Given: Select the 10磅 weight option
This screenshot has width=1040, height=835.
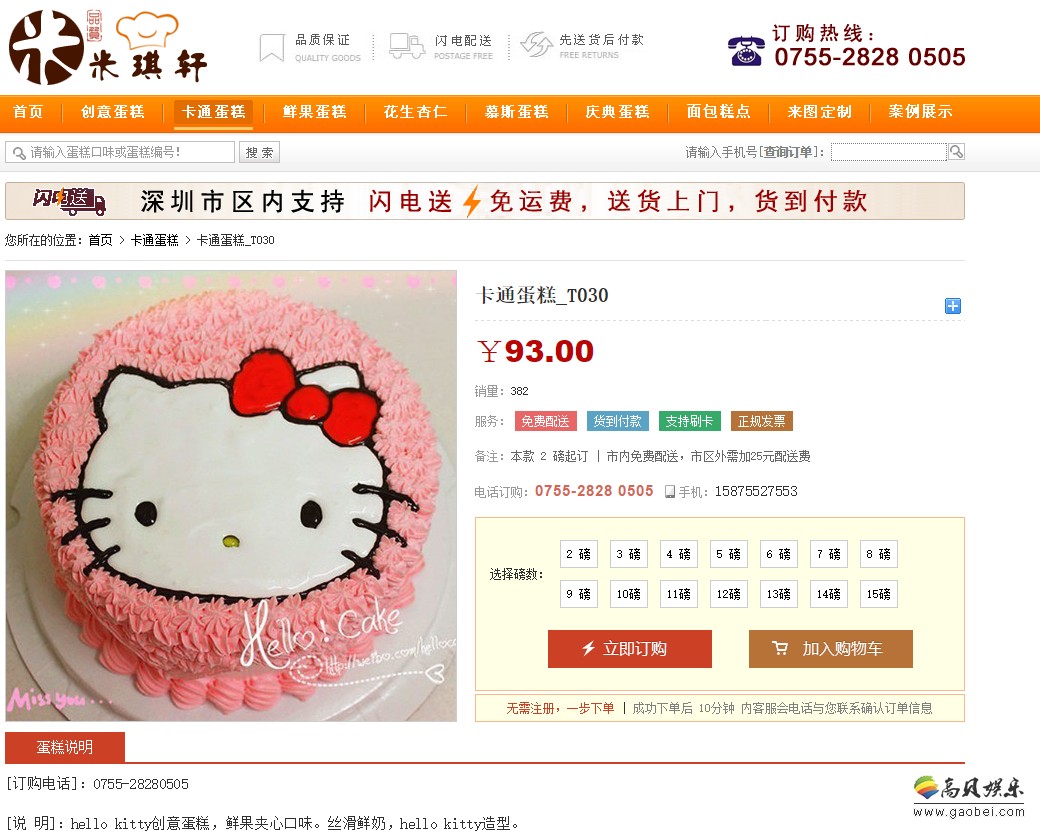Looking at the screenshot, I should pyautogui.click(x=629, y=594).
